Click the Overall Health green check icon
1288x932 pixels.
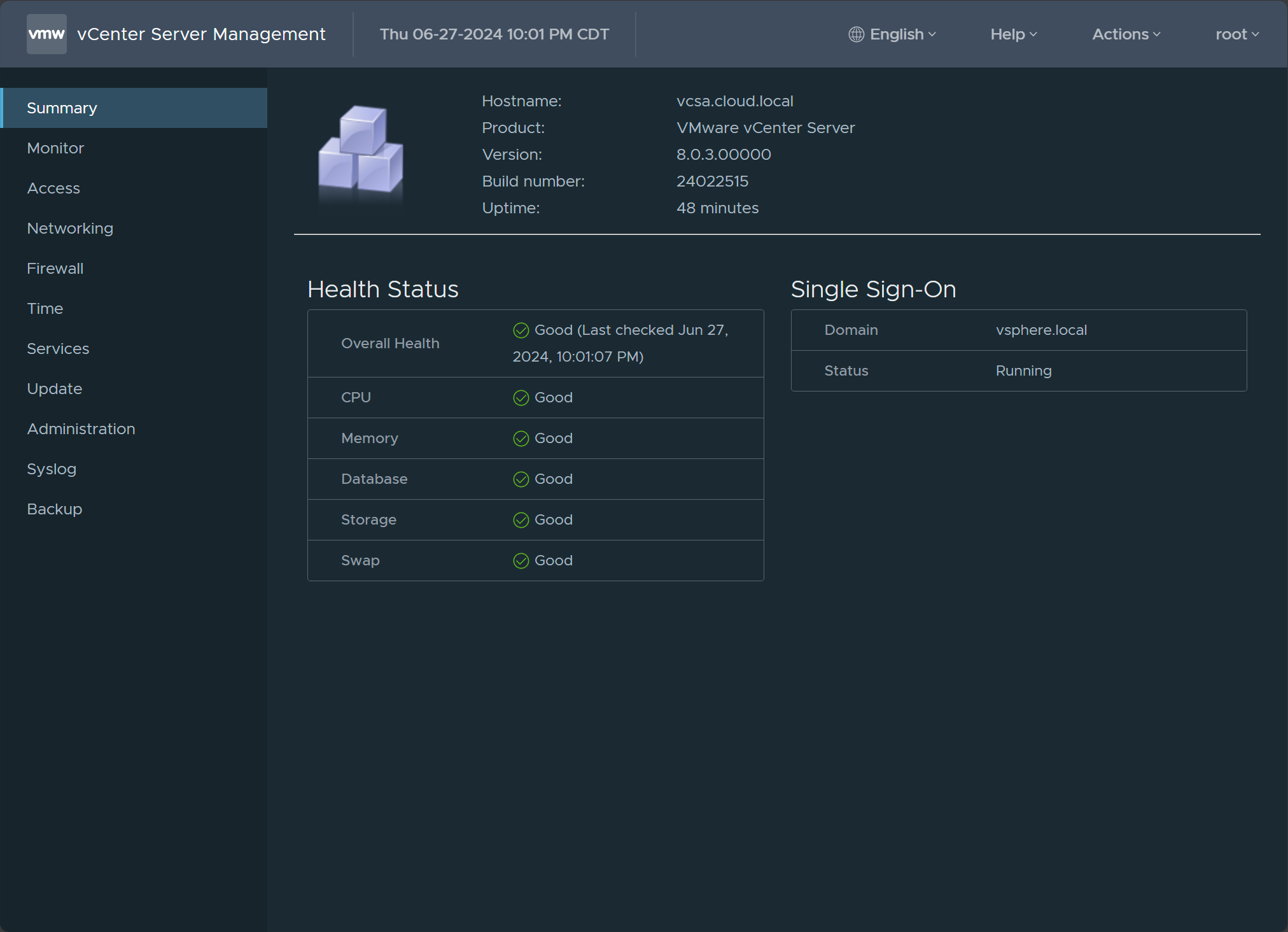click(521, 330)
